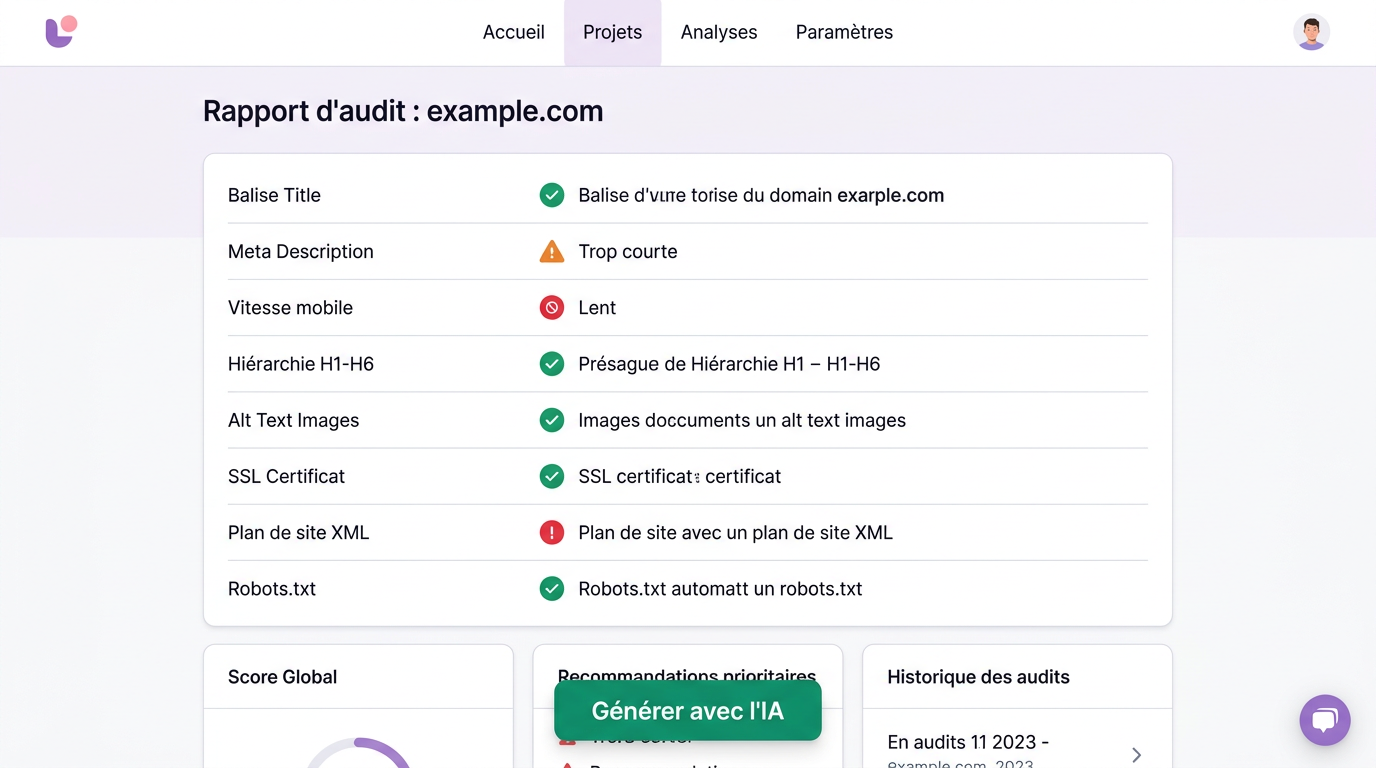The height and width of the screenshot is (768, 1376).
Task: Select the 'SSL Certificat' row label
Action: click(286, 476)
